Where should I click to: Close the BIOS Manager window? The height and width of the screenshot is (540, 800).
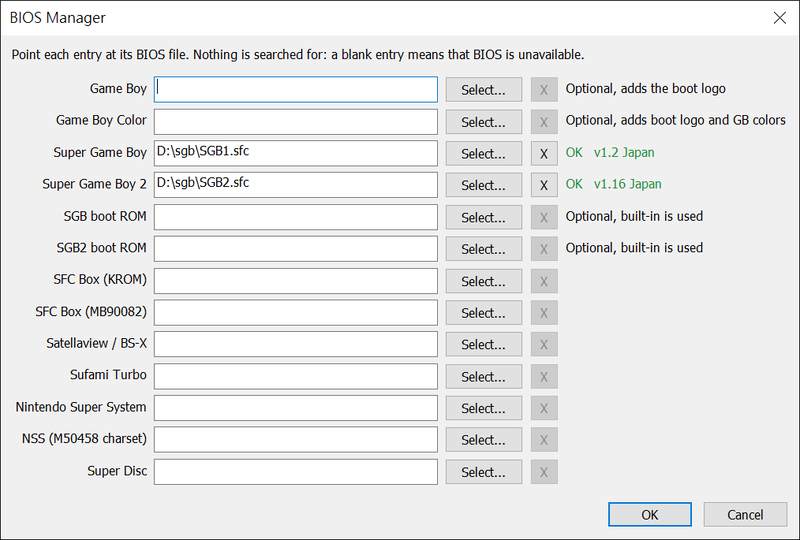point(780,18)
